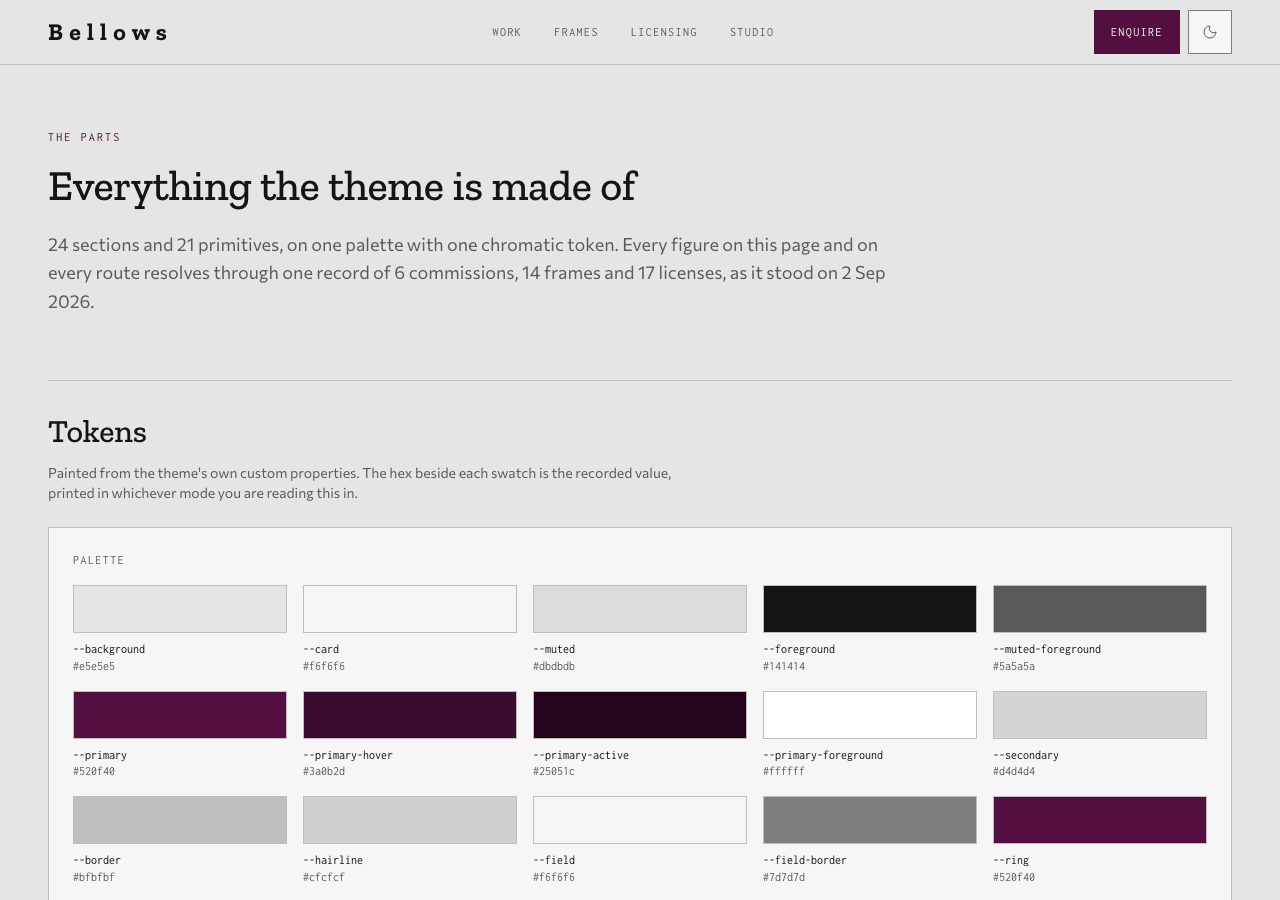Click the hex value #141414
The height and width of the screenshot is (900, 1280).
point(784,666)
